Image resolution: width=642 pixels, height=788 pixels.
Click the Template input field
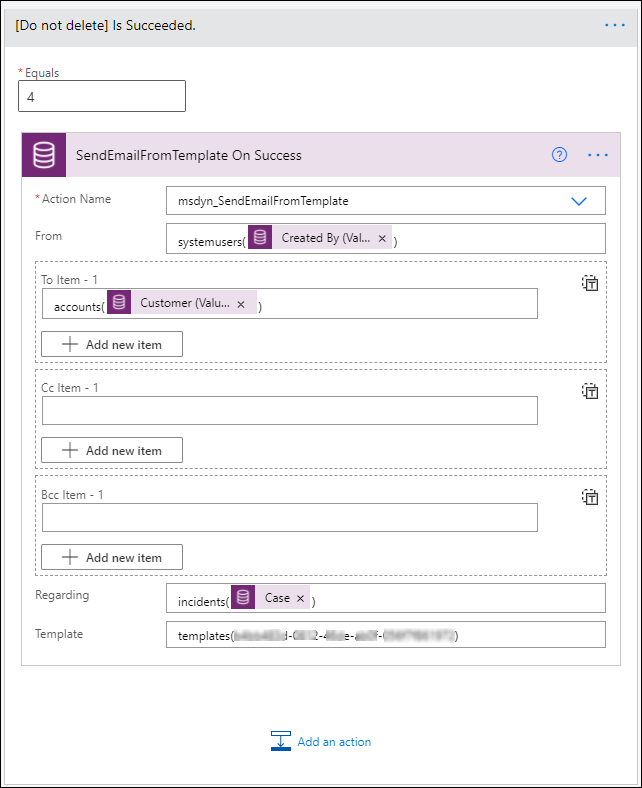(x=386, y=635)
